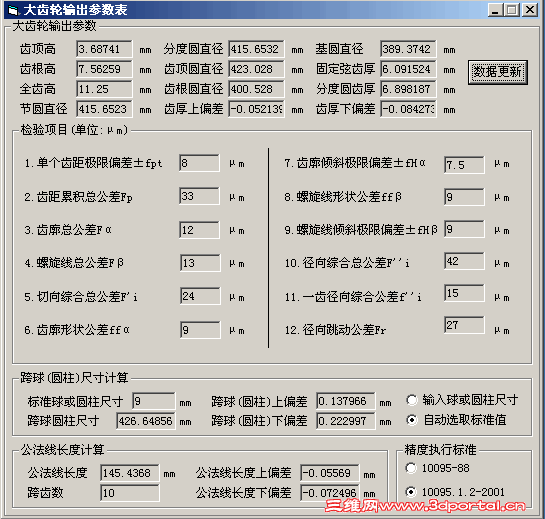This screenshot has height=519, width=545.
Task: Click the 标准球或圆柱尺寸 input field
Action: tap(154, 401)
